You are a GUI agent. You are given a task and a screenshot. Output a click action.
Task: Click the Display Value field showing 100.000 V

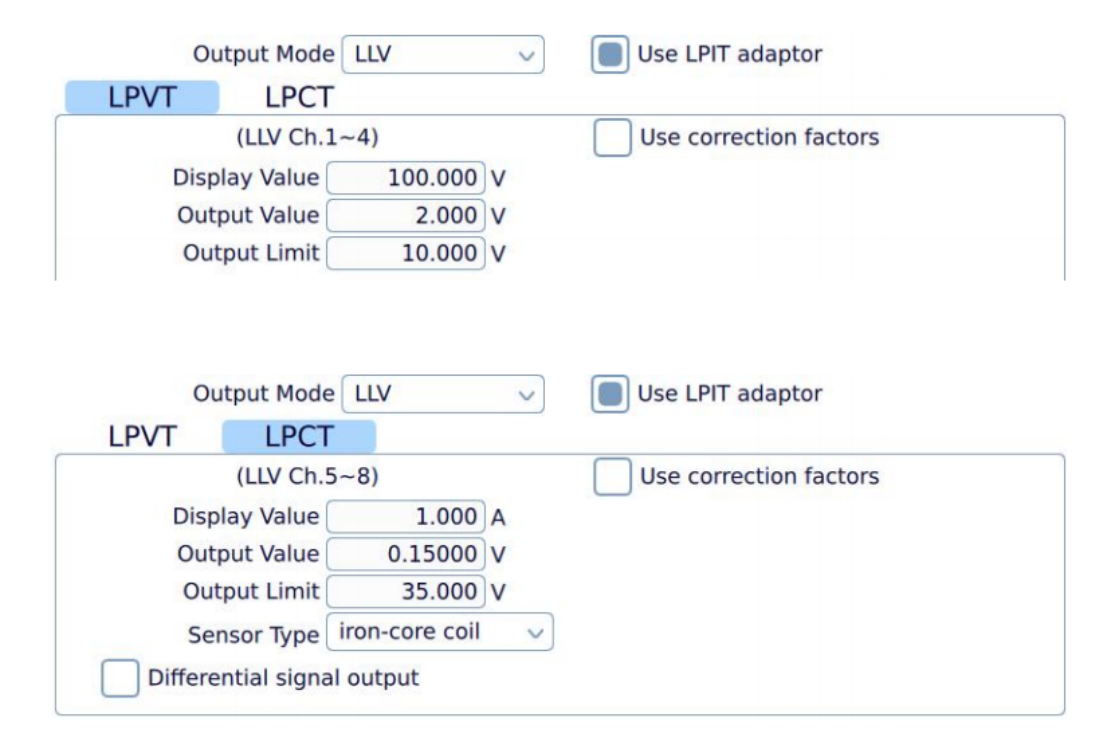[x=405, y=174]
